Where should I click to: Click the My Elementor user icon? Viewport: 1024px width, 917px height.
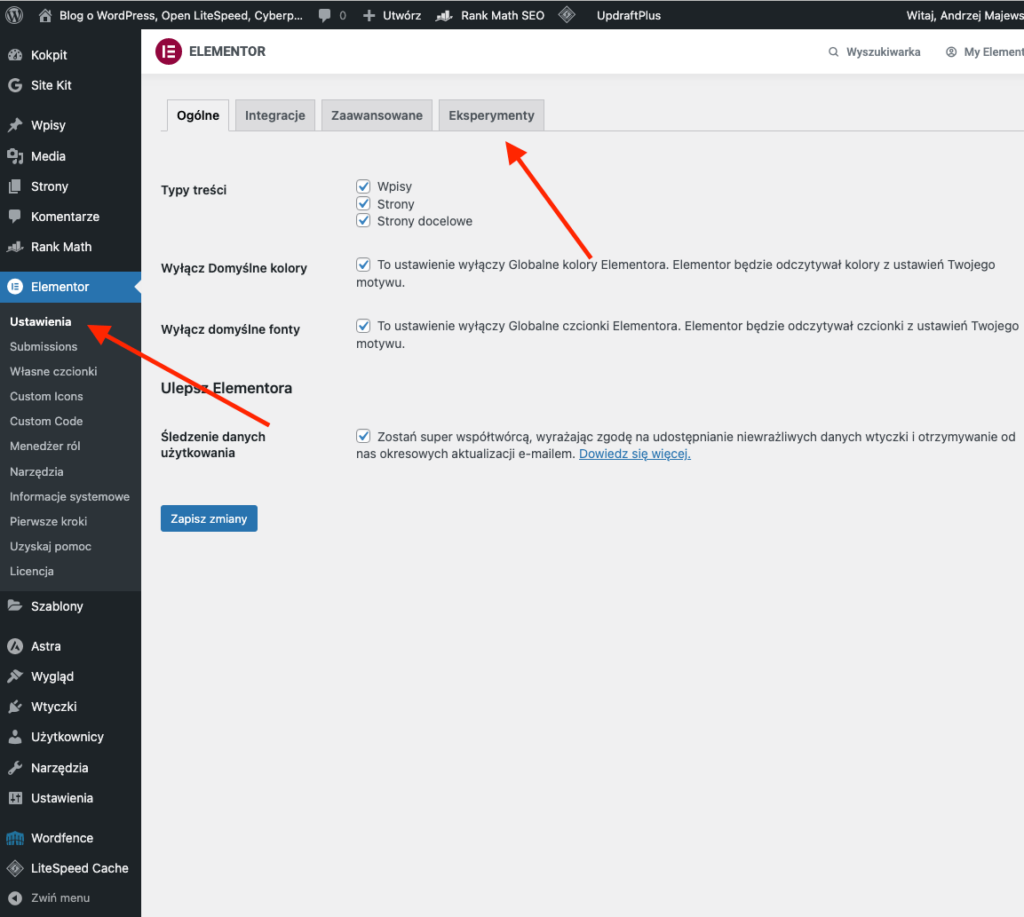pos(952,52)
